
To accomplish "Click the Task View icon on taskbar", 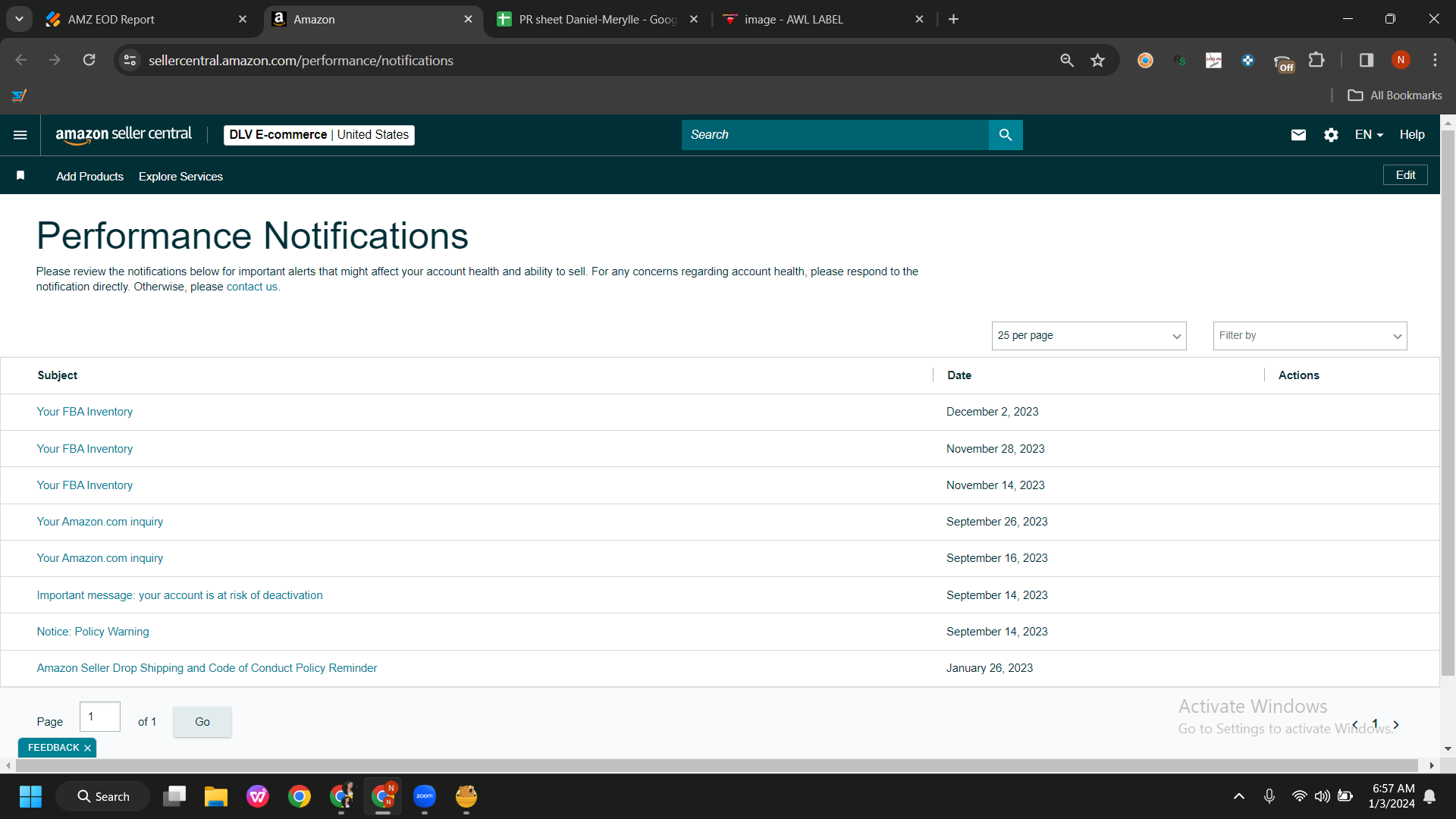I will pos(174,796).
